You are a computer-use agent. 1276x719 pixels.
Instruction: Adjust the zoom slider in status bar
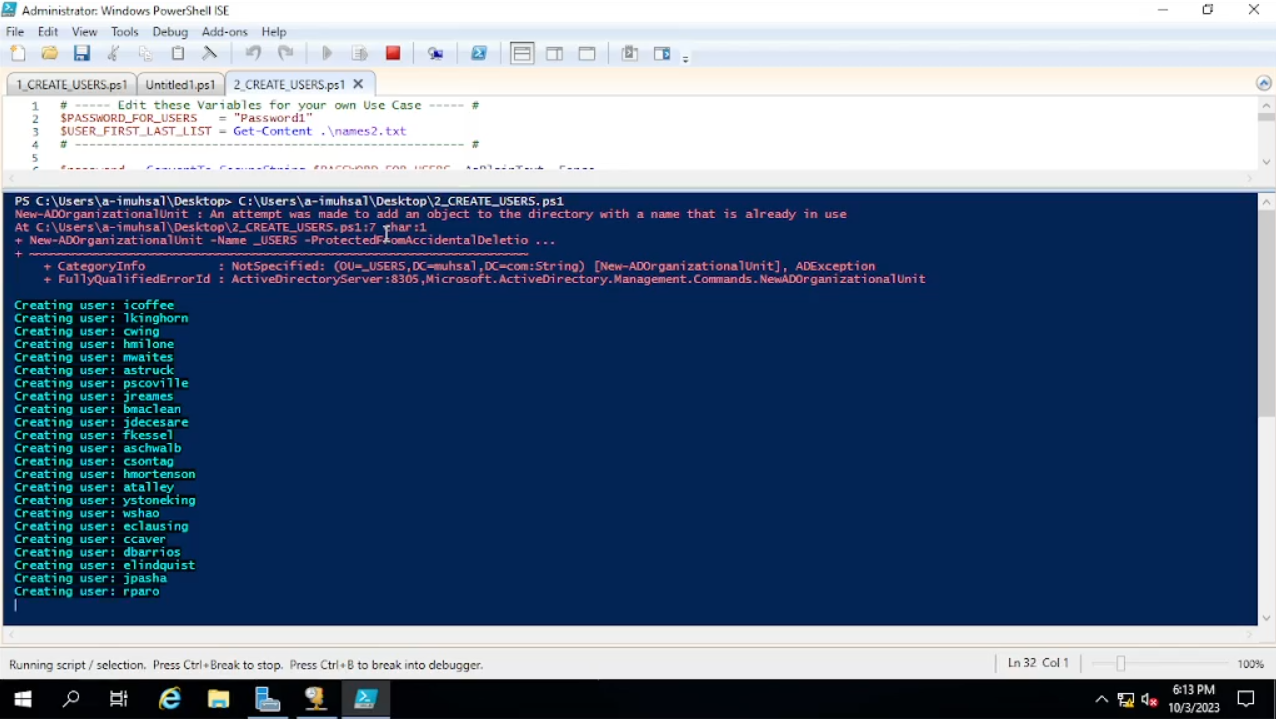pos(1121,664)
